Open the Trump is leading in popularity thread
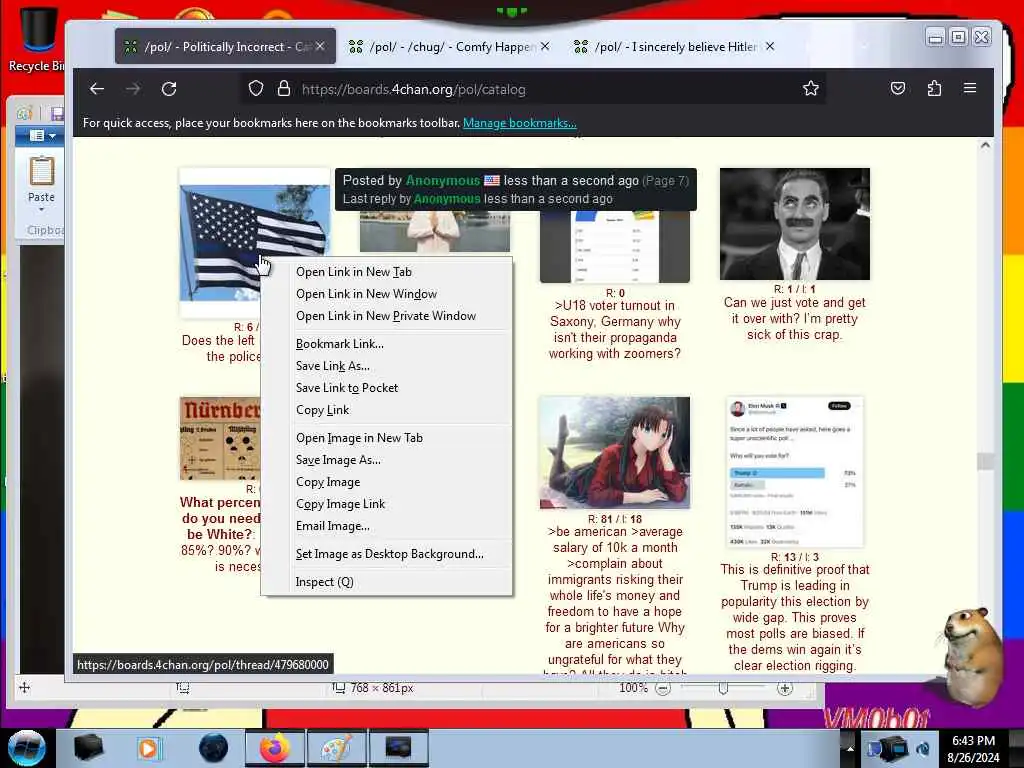The height and width of the screenshot is (768, 1024). pos(794,617)
